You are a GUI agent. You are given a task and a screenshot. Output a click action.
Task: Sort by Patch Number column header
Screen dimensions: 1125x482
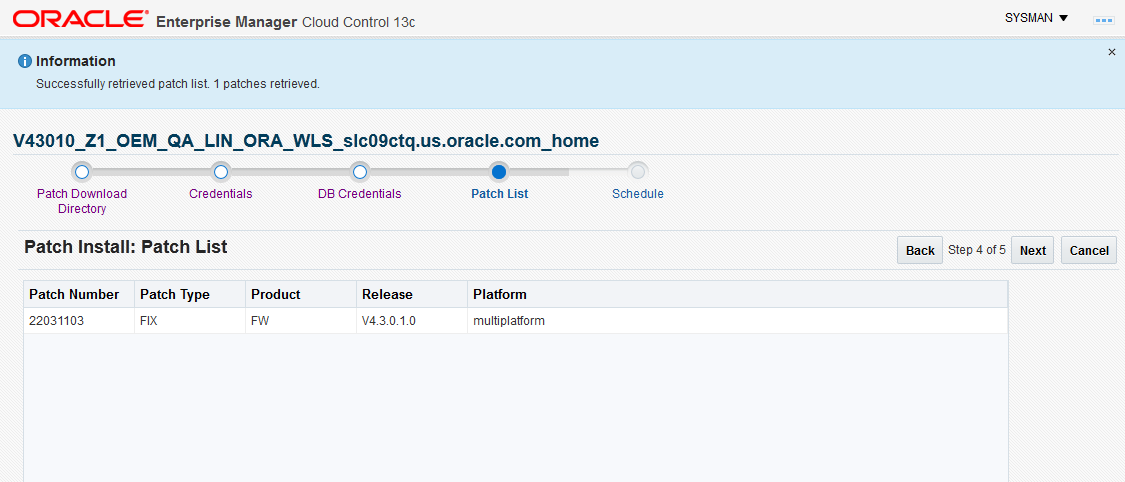point(79,295)
